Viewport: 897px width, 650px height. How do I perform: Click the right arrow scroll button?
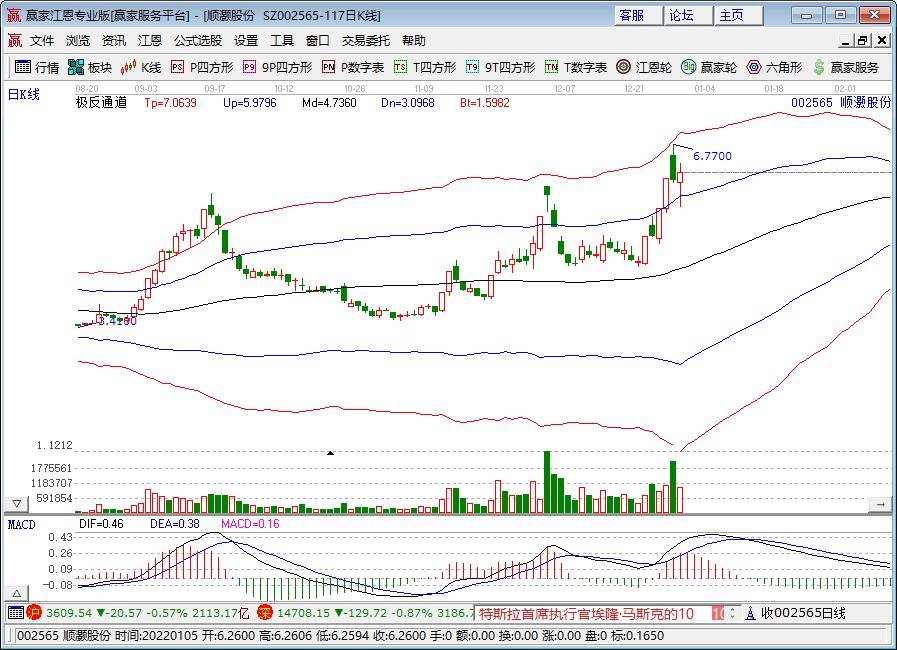click(x=880, y=504)
